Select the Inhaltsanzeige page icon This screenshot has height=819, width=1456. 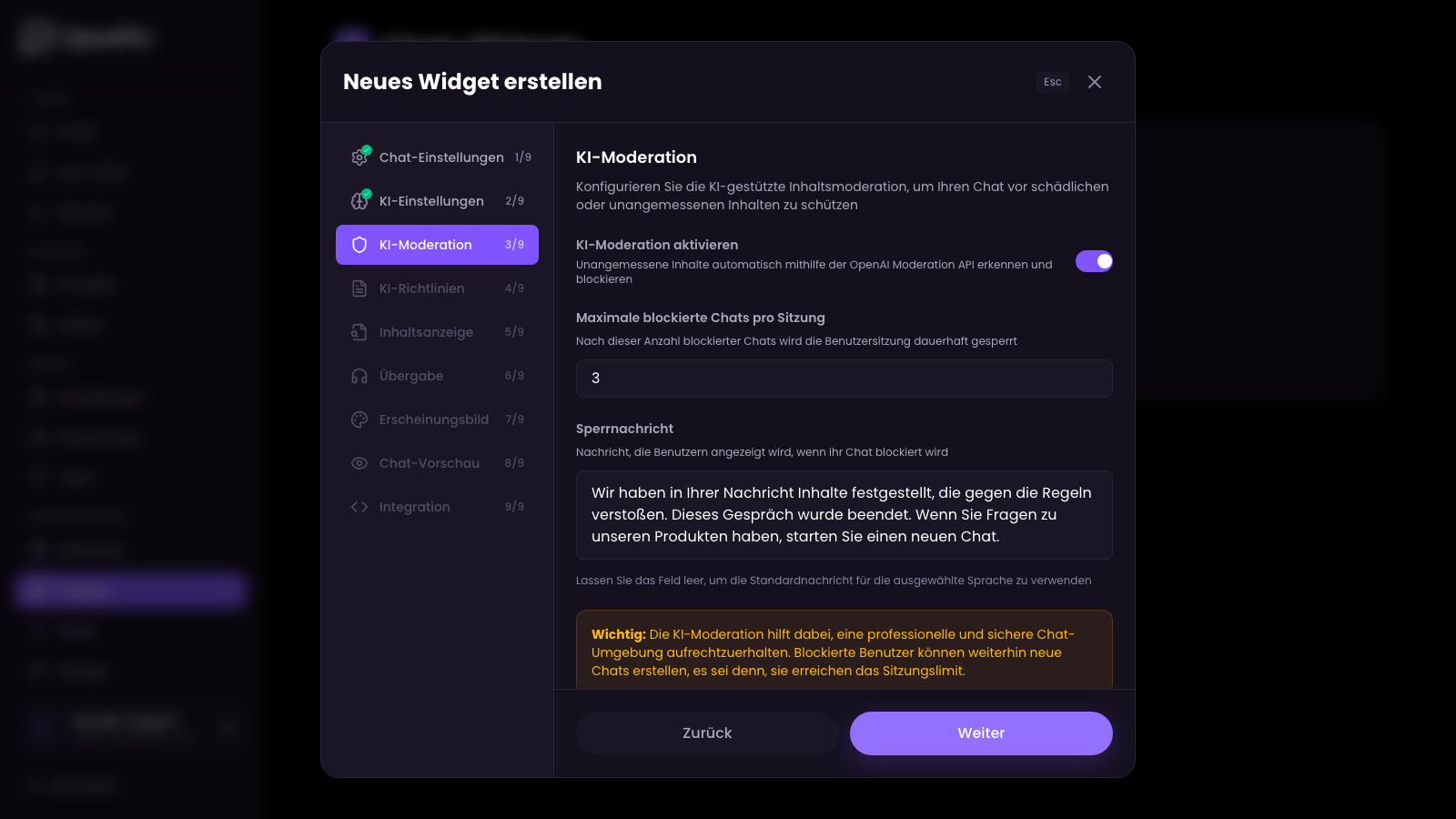pyautogui.click(x=359, y=331)
